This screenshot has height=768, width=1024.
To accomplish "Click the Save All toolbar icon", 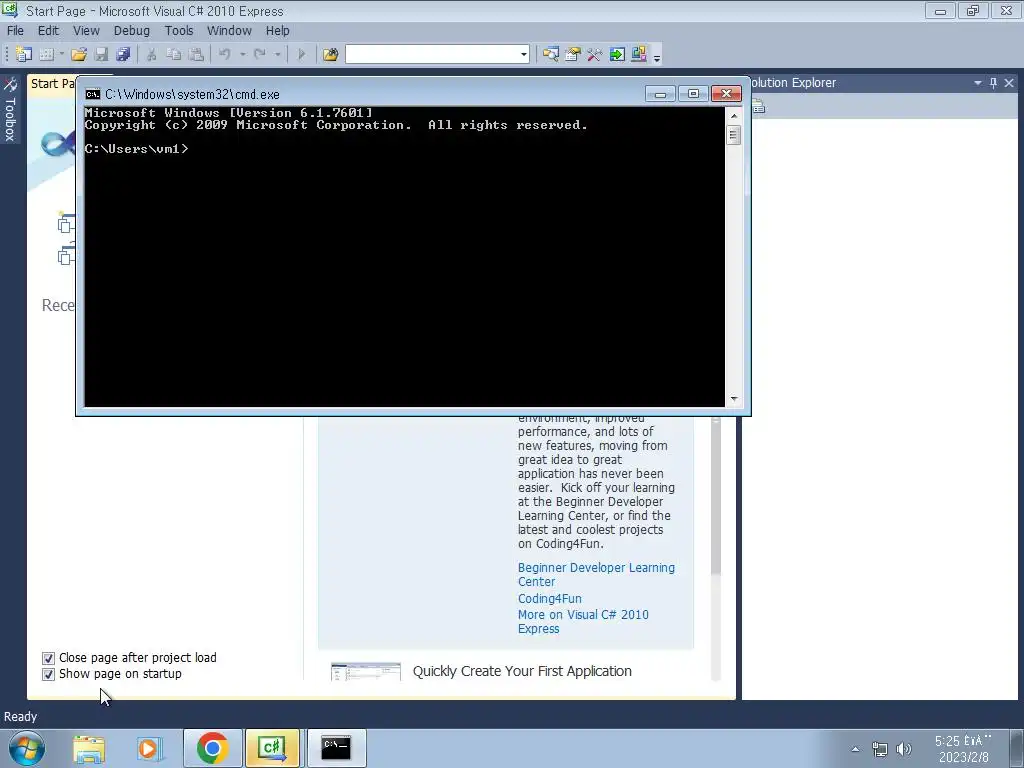I will [123, 54].
